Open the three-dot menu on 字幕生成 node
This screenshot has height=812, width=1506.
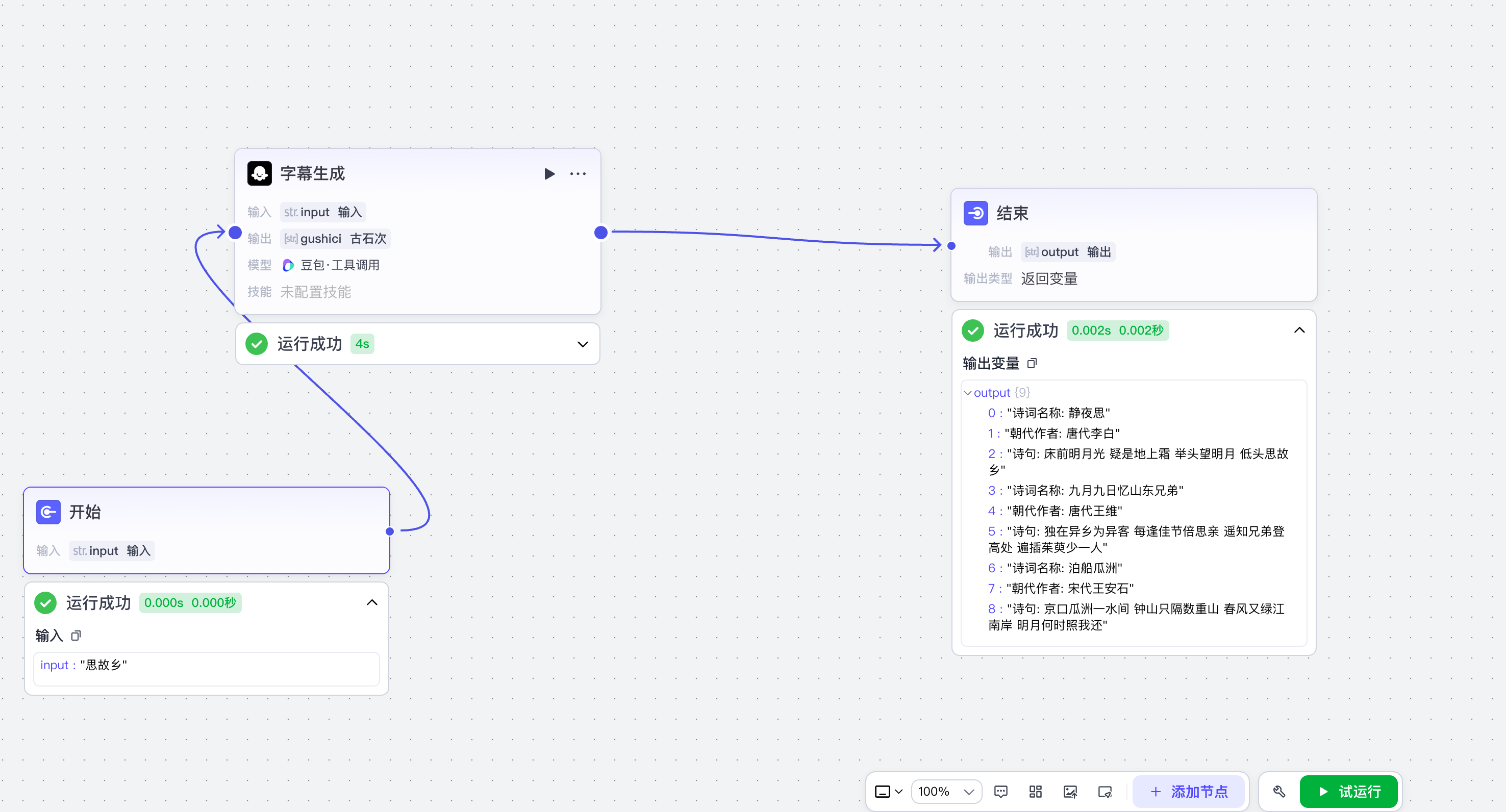578,173
